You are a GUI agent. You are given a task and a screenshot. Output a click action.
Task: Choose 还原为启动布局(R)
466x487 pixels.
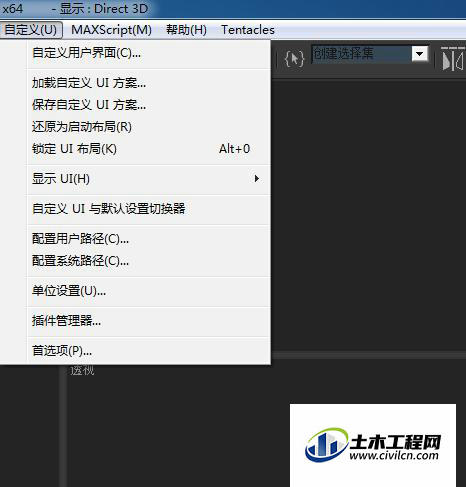149,127
